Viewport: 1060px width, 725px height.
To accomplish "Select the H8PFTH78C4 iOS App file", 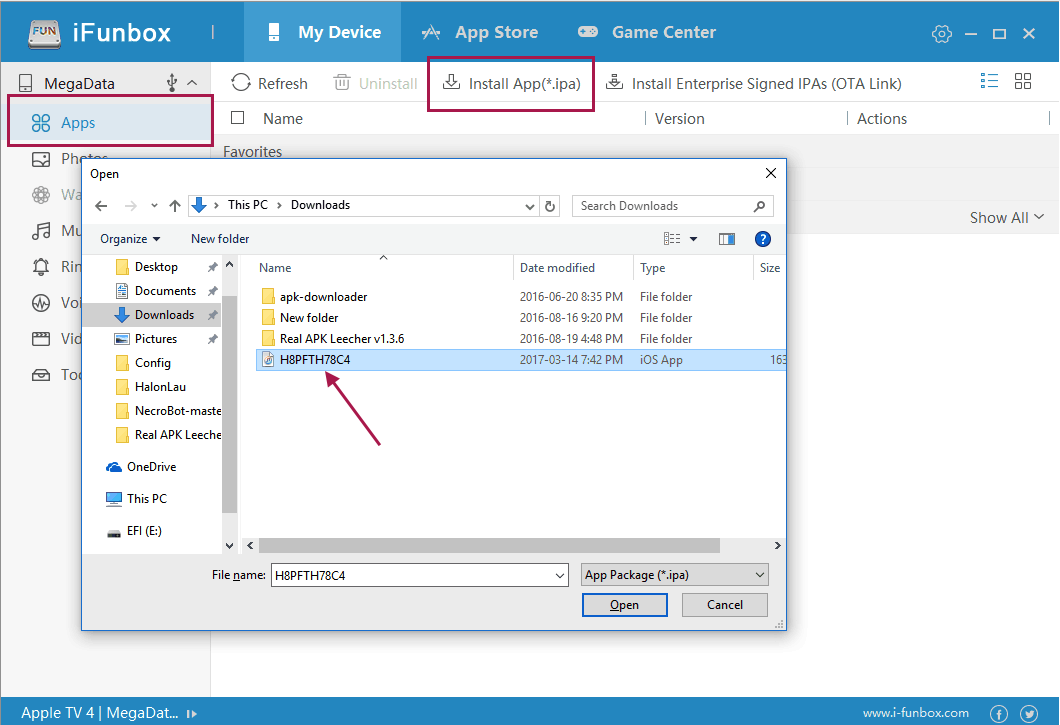I will coord(521,360).
